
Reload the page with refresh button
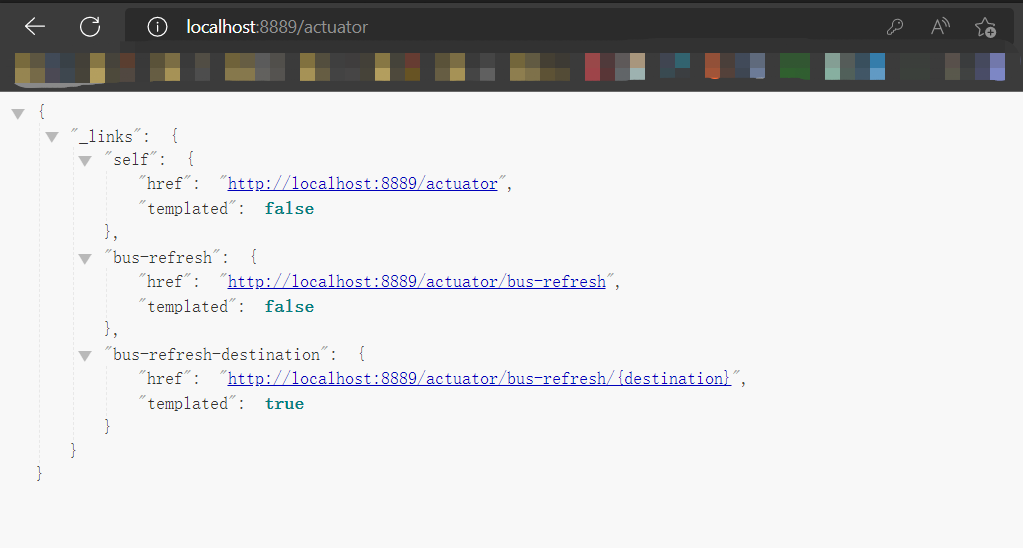[90, 27]
